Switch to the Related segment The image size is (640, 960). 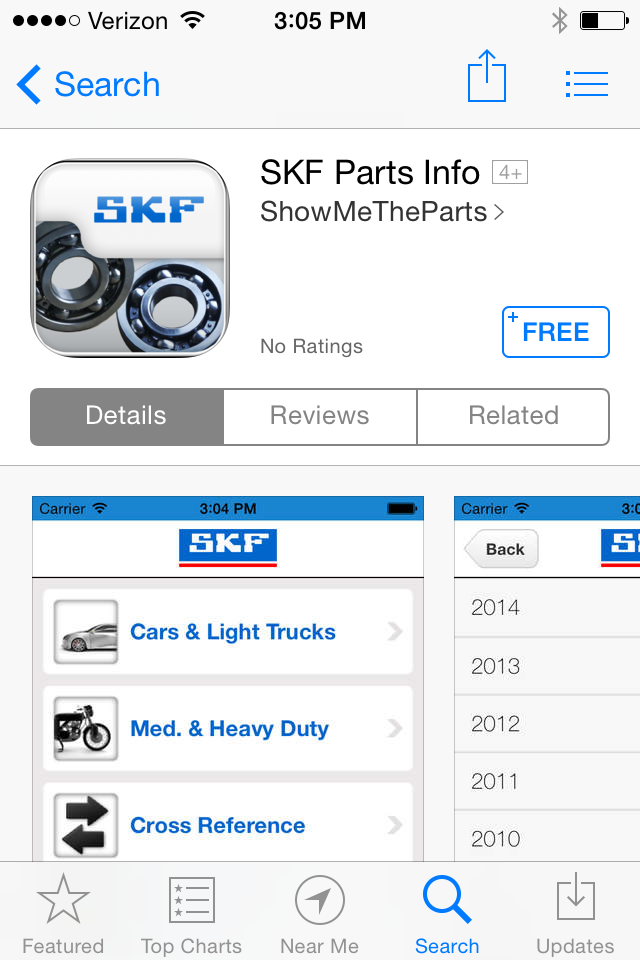(513, 416)
